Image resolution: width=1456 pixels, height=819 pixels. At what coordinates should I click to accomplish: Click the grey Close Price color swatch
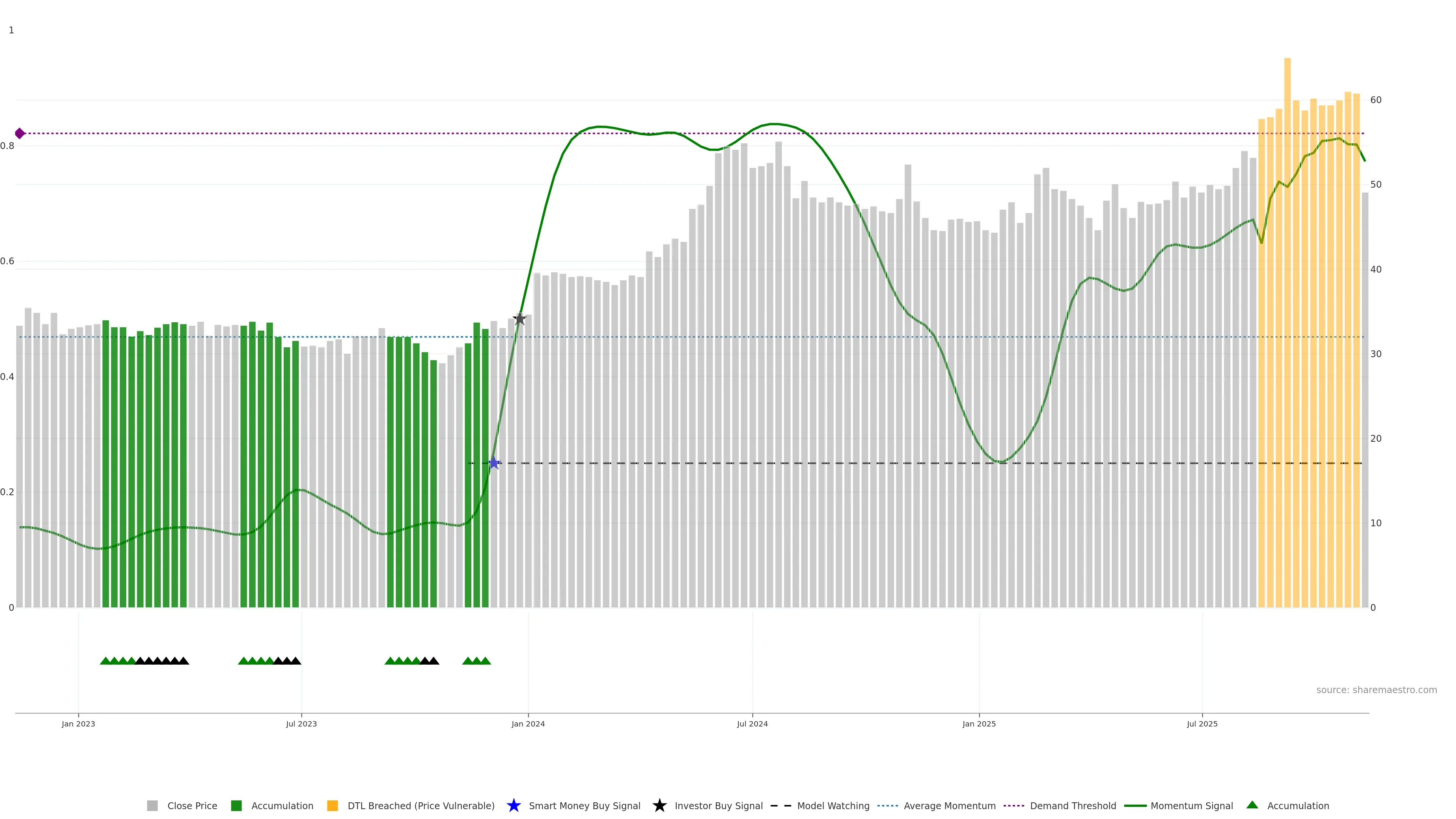pyautogui.click(x=152, y=805)
